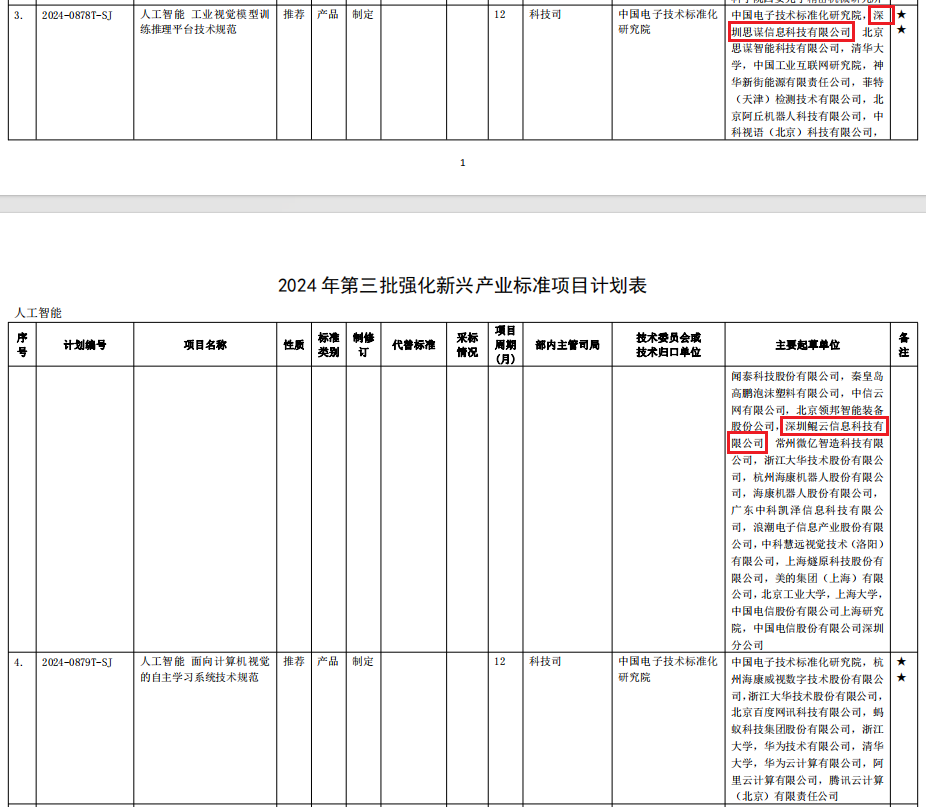Click 科技司 in row 2024-0878T-SJ
The height and width of the screenshot is (807, 926).
(x=545, y=15)
